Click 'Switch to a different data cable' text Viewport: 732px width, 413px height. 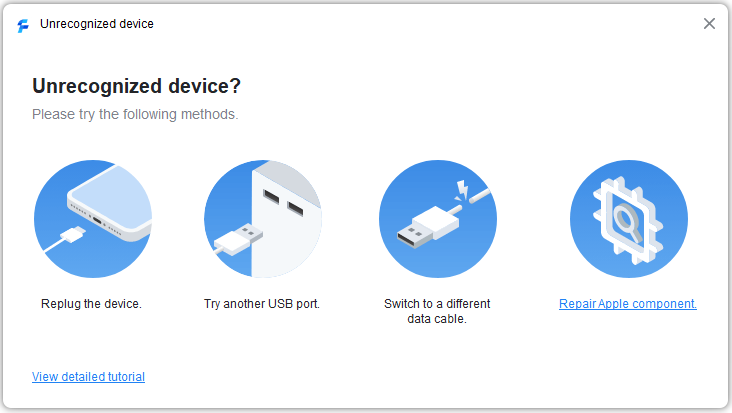[x=437, y=311]
